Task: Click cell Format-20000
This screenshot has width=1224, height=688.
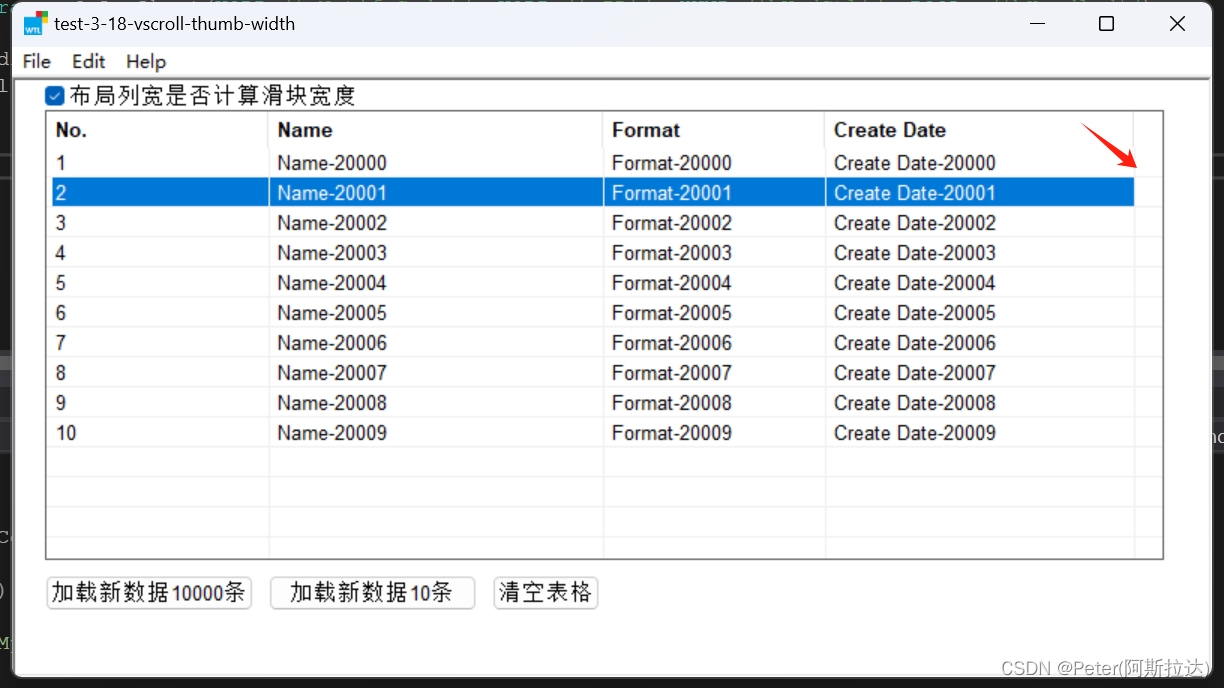Action: pos(714,163)
